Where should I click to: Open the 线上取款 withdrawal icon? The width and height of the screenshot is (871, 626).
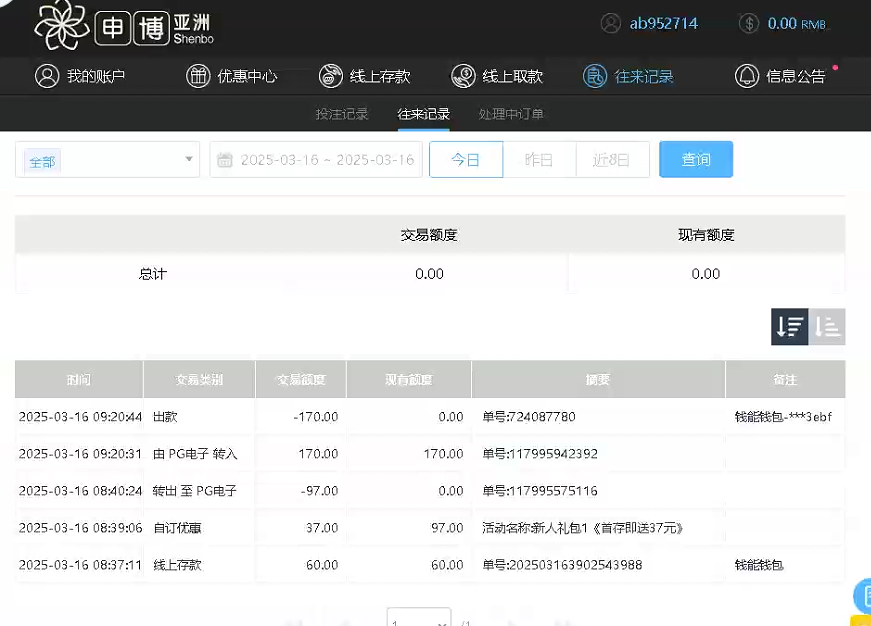(x=463, y=75)
